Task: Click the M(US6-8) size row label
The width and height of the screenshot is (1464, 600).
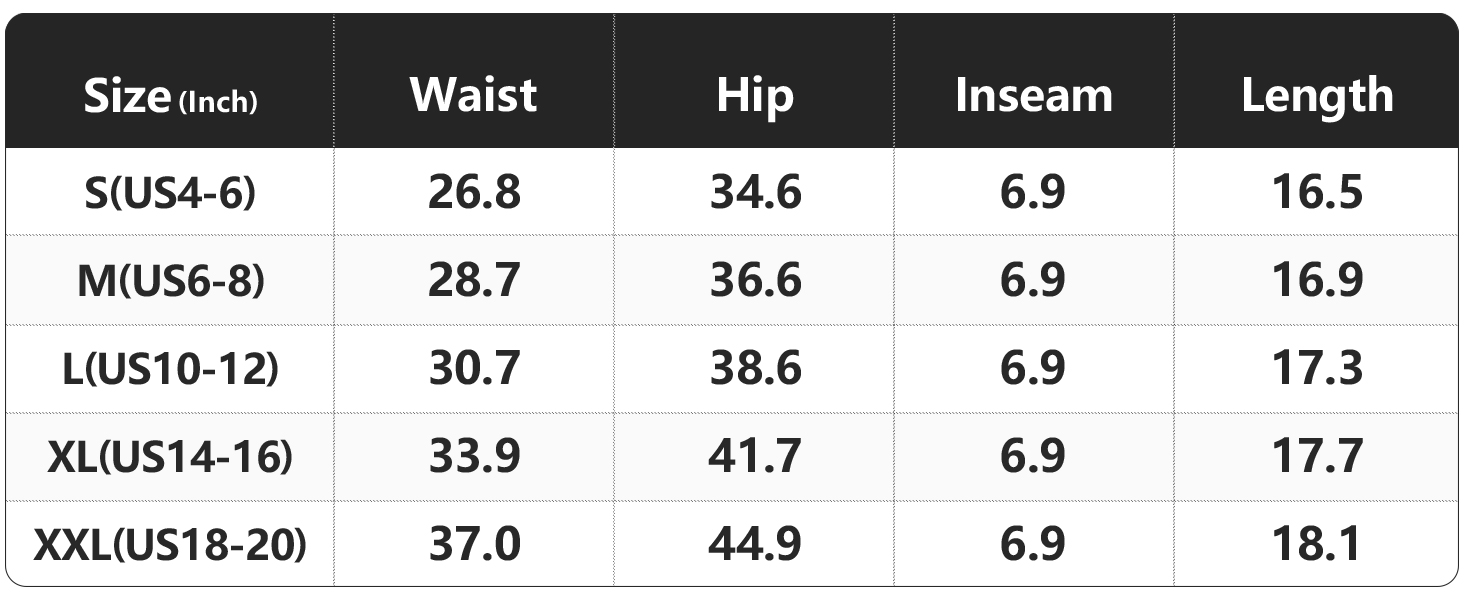Action: pyautogui.click(x=170, y=281)
